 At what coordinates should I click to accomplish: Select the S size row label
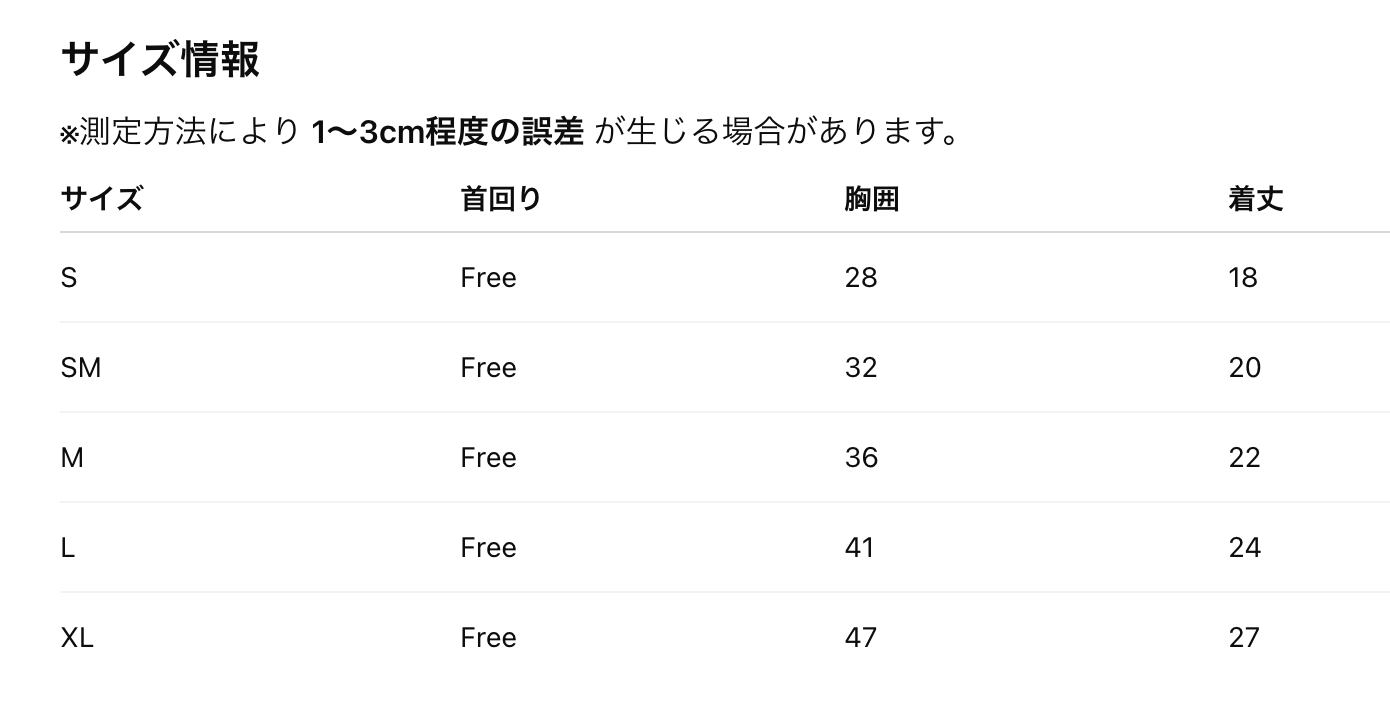[69, 278]
